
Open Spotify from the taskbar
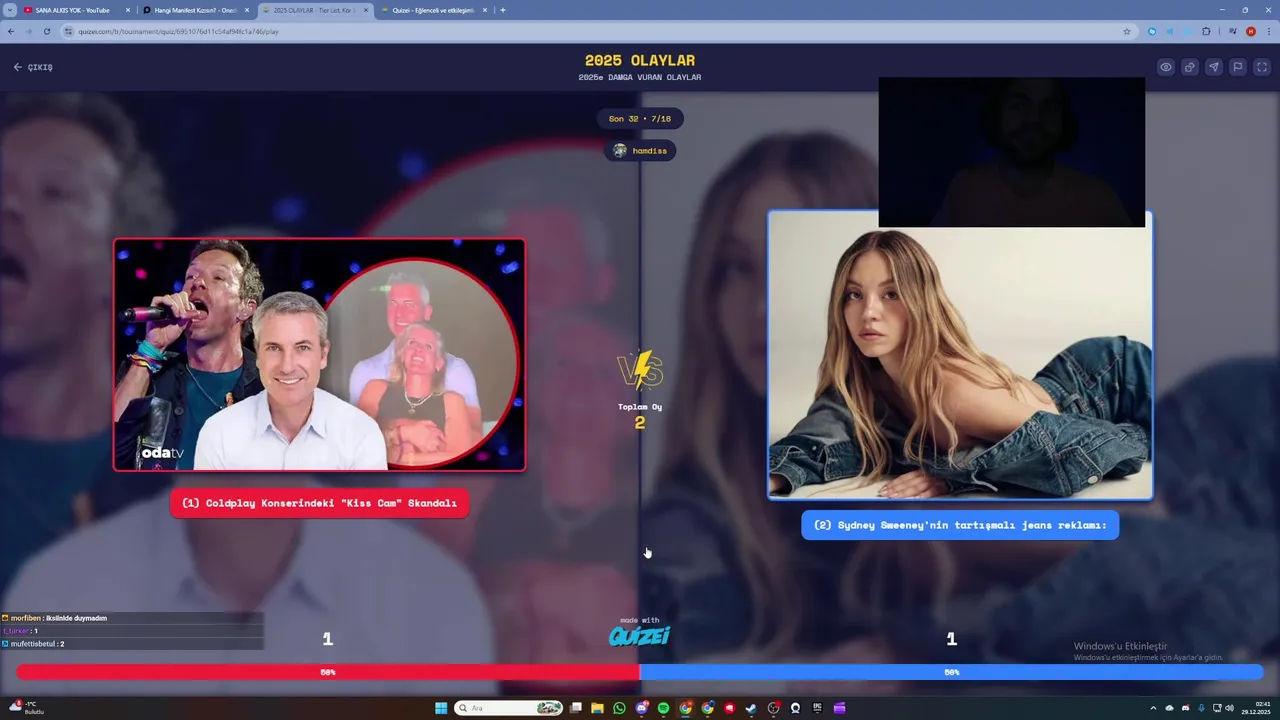coord(664,708)
